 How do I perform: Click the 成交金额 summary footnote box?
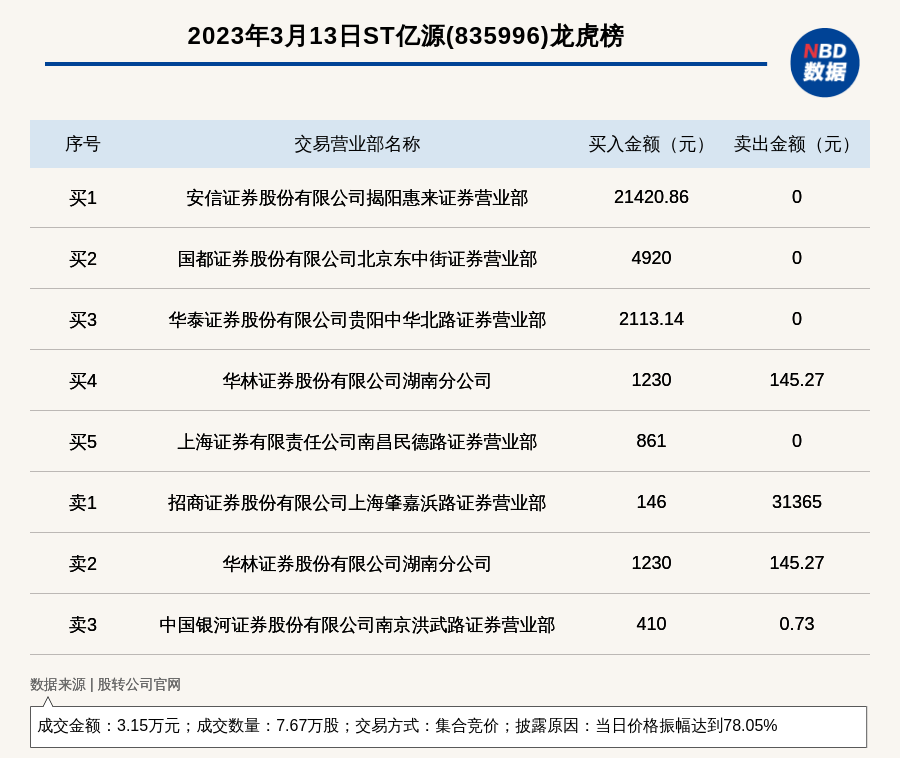[x=448, y=726]
